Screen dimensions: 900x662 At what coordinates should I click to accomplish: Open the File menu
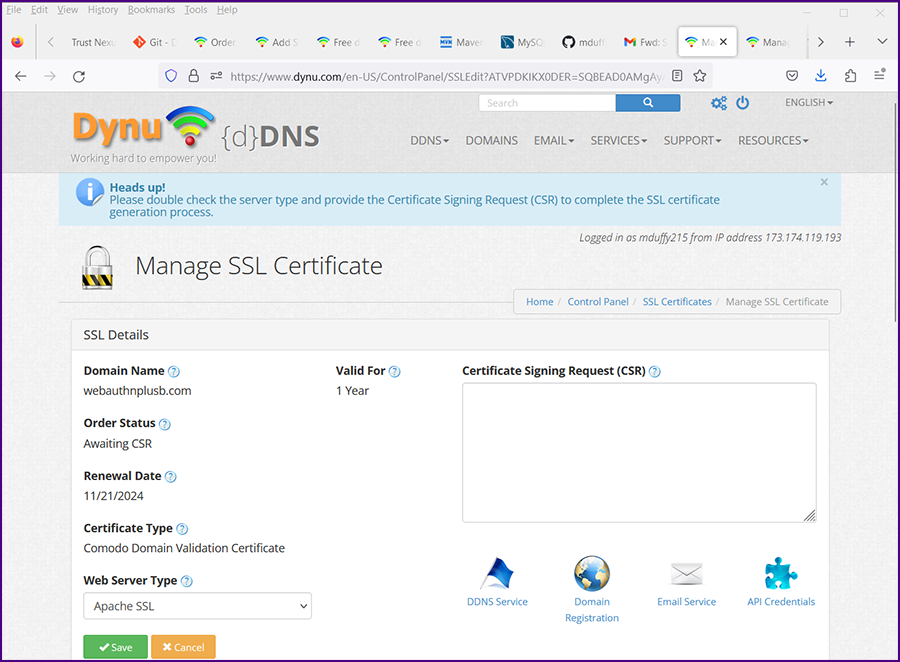coord(14,10)
